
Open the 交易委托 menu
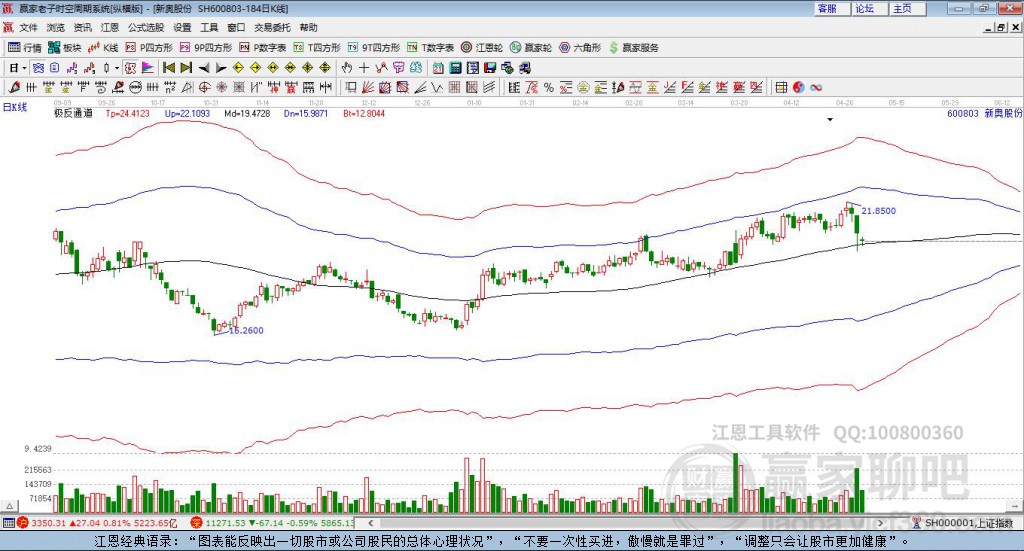click(272, 27)
